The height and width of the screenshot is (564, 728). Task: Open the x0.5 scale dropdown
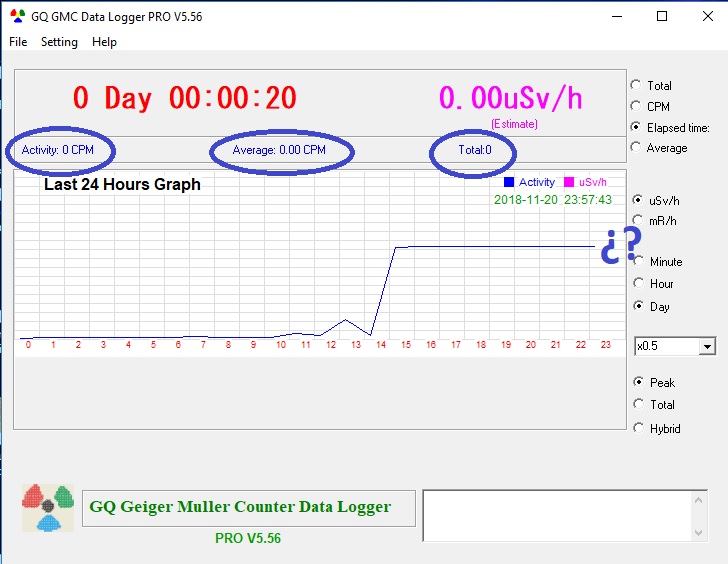pyautogui.click(x=707, y=346)
